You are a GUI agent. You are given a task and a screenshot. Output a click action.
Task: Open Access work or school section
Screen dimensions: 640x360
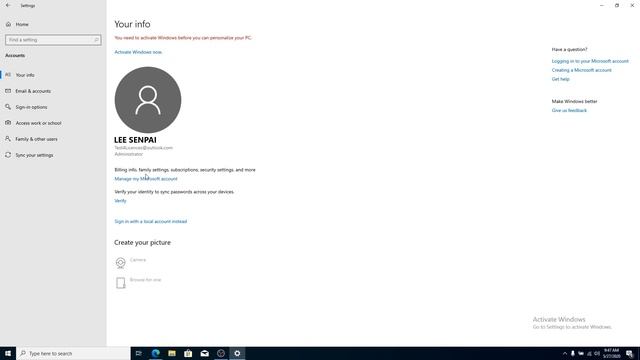point(38,123)
